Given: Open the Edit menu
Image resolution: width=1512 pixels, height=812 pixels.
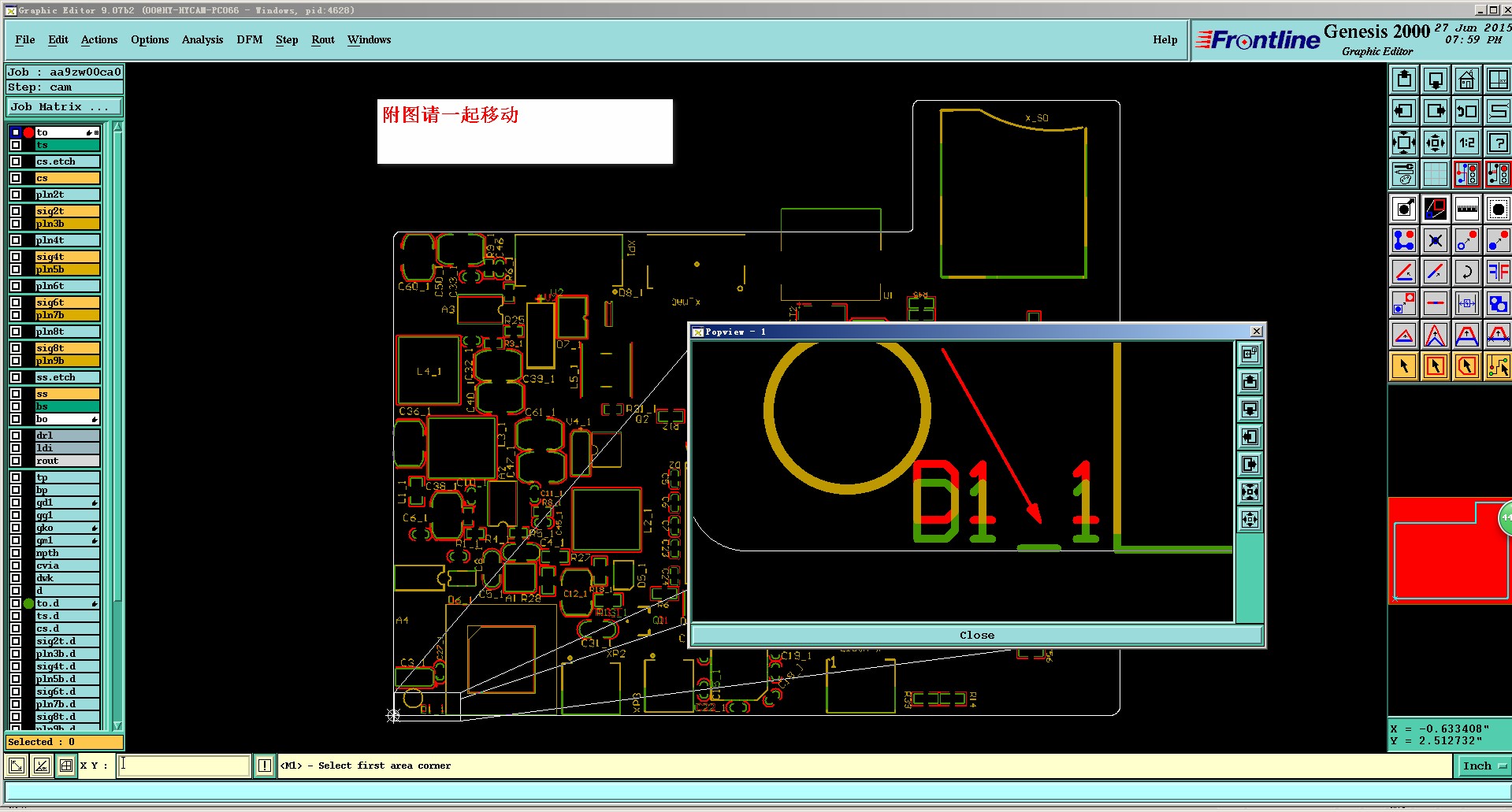Looking at the screenshot, I should tap(58, 39).
